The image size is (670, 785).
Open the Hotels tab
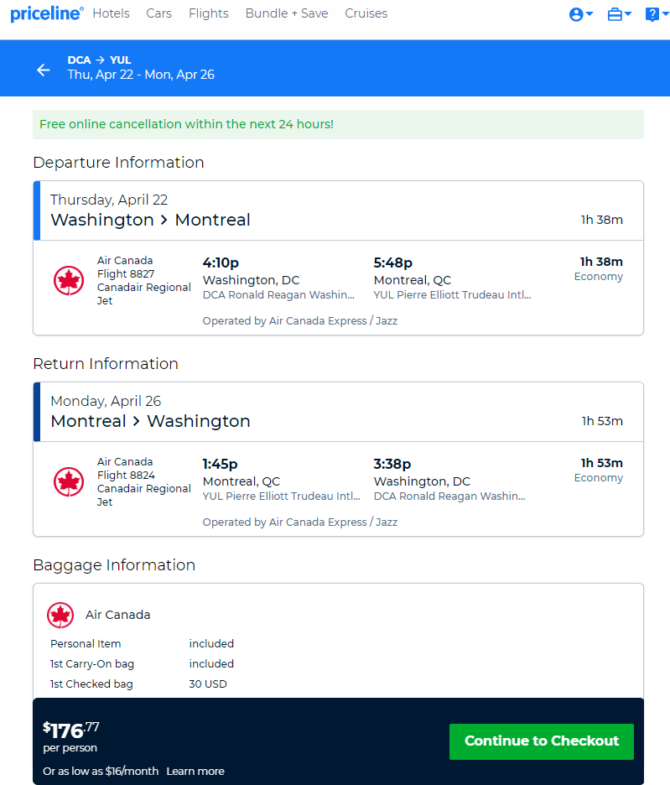point(111,14)
